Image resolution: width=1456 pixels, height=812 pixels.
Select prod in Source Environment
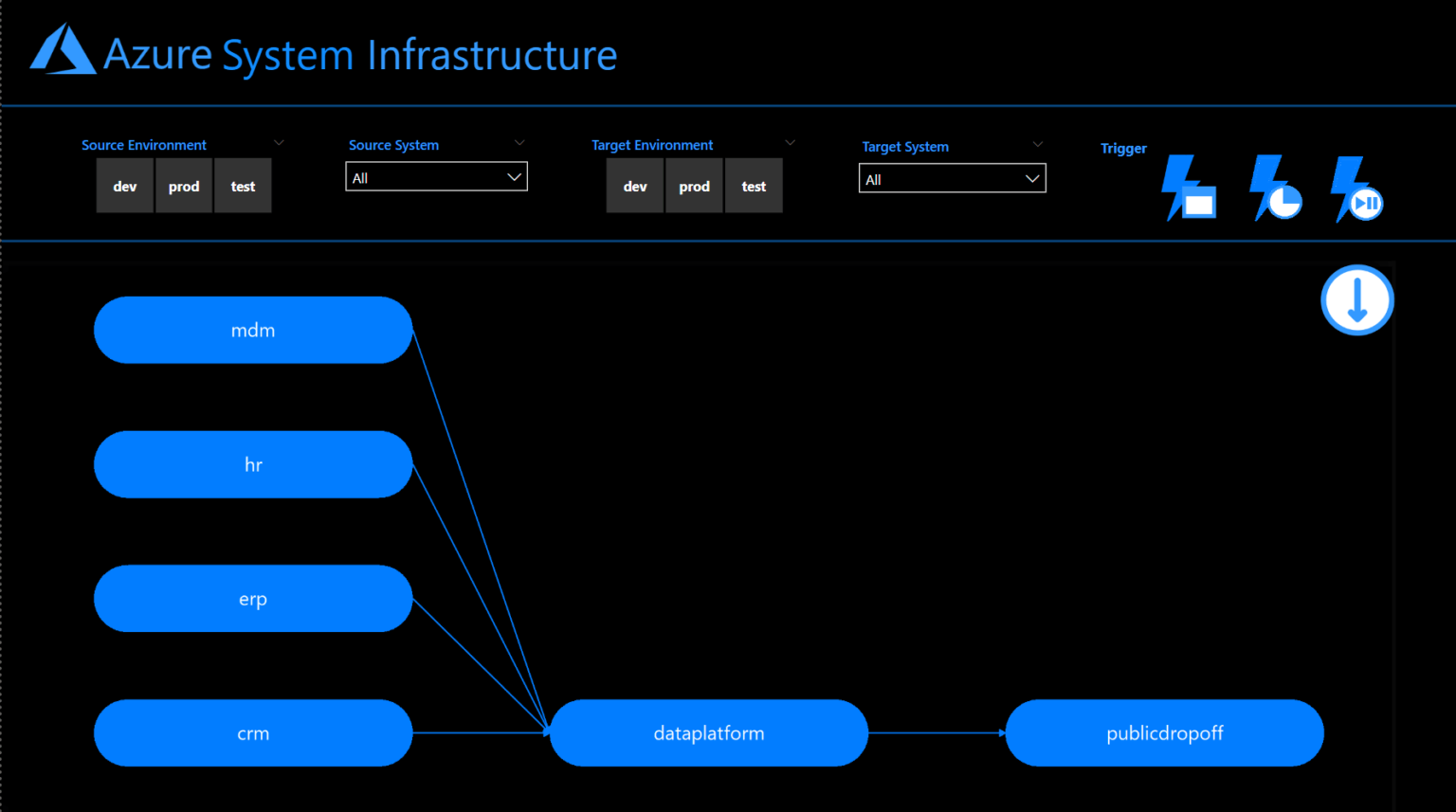click(184, 185)
